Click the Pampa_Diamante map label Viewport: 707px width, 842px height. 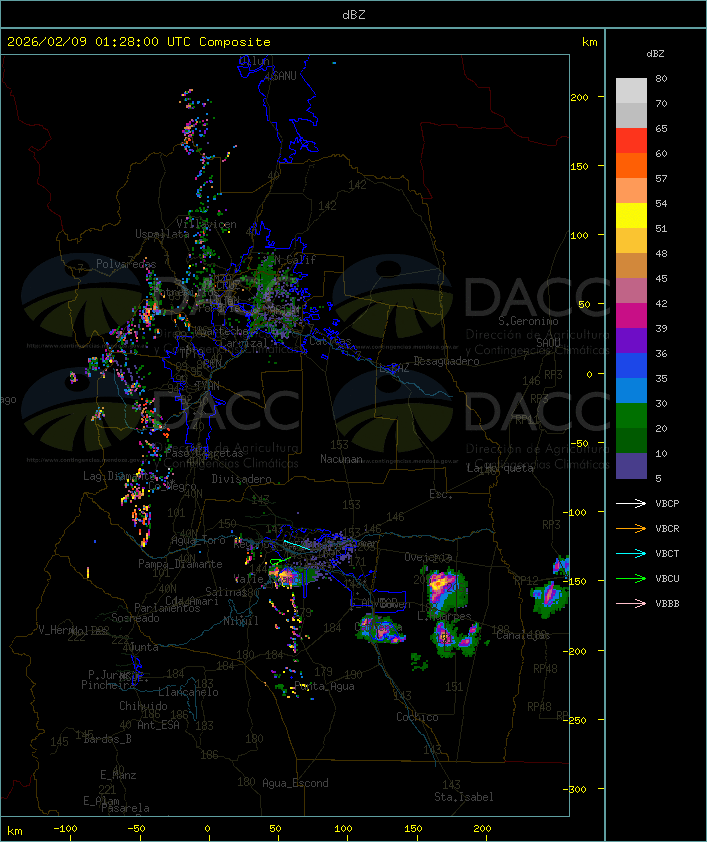pyautogui.click(x=180, y=564)
